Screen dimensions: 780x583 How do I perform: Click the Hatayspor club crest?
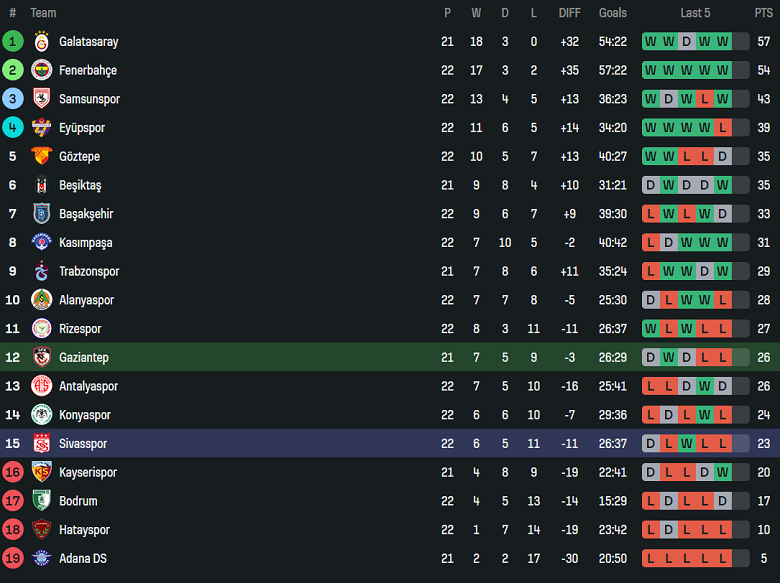(41, 530)
